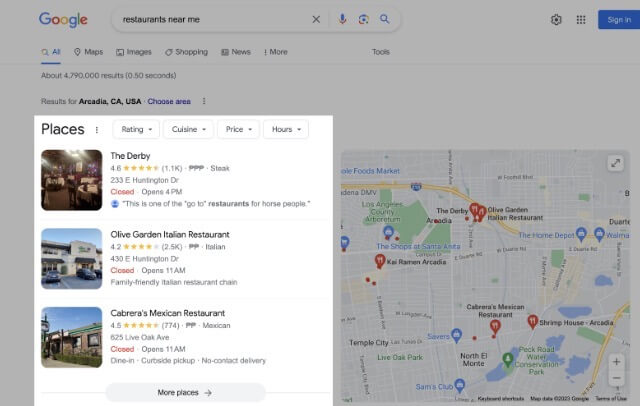
Task: Zoom in on the map
Action: tap(616, 362)
